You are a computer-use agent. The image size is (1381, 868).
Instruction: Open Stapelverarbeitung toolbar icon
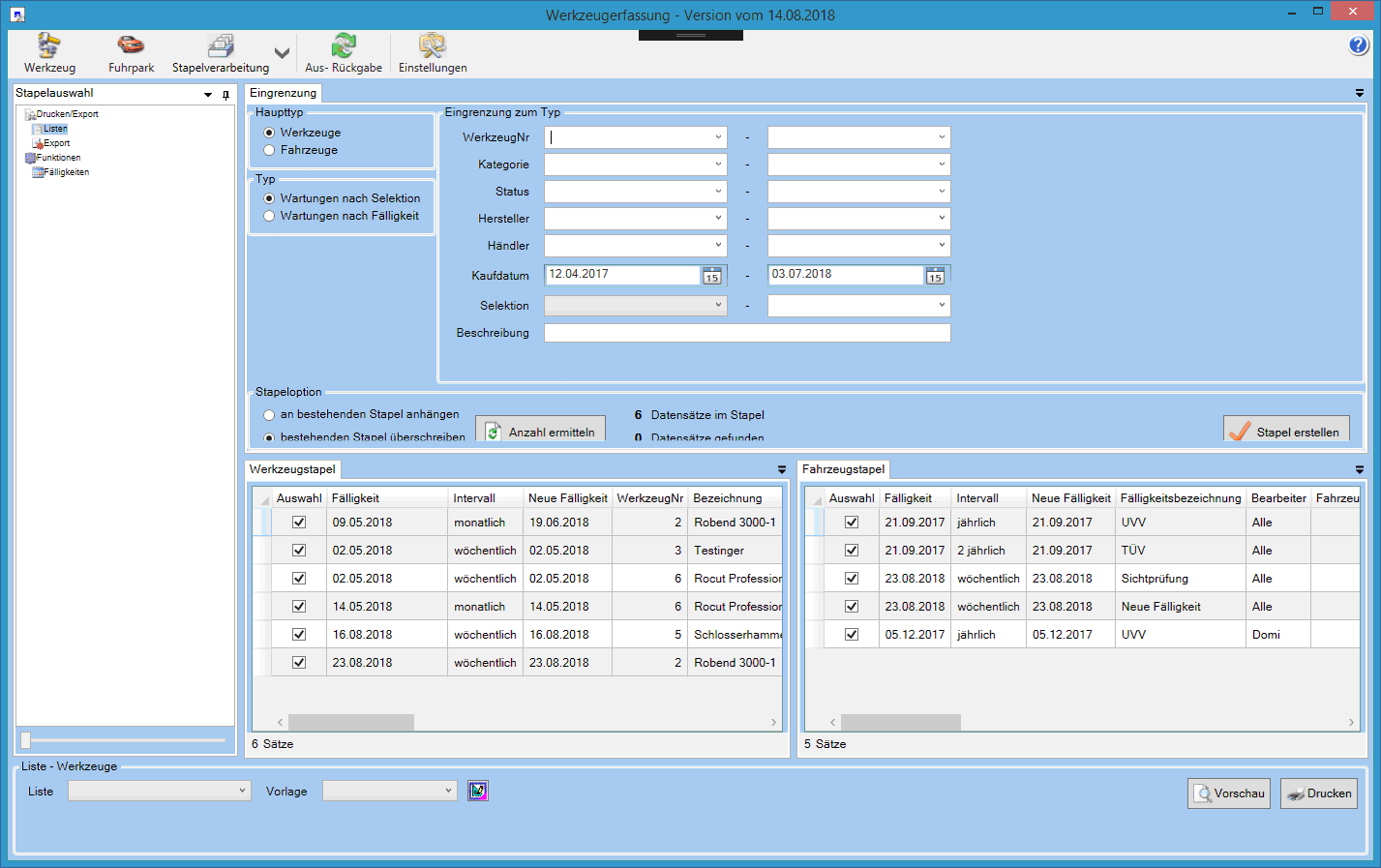coord(221,53)
